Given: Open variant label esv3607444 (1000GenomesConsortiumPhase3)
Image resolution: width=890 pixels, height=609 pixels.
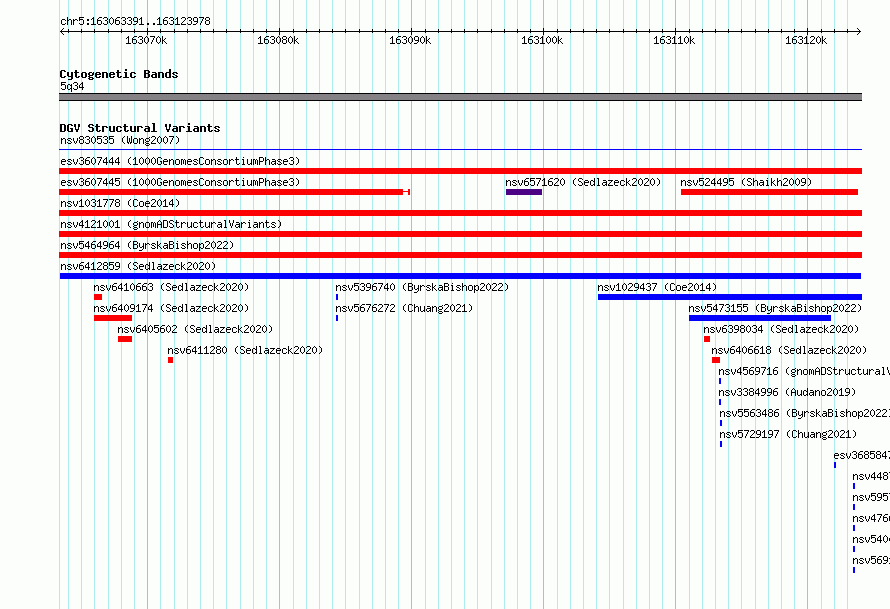Looking at the screenshot, I should pyautogui.click(x=180, y=161).
